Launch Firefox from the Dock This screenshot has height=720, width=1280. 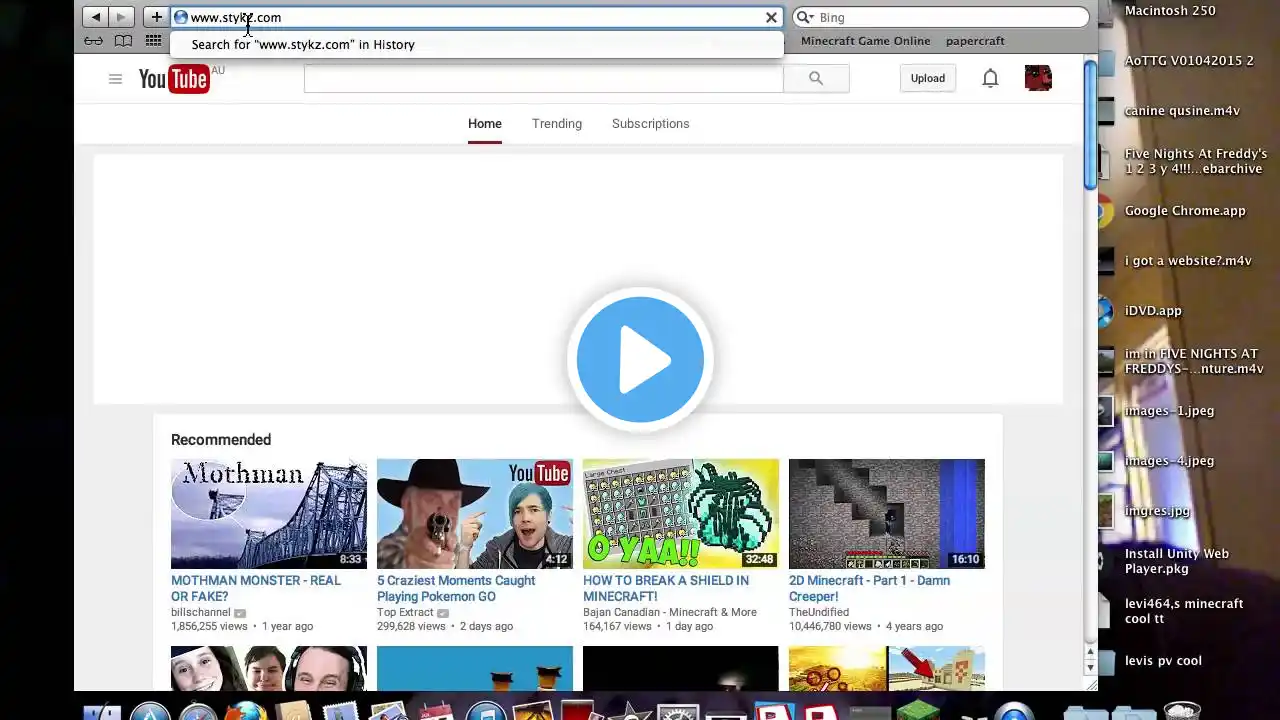[246, 712]
